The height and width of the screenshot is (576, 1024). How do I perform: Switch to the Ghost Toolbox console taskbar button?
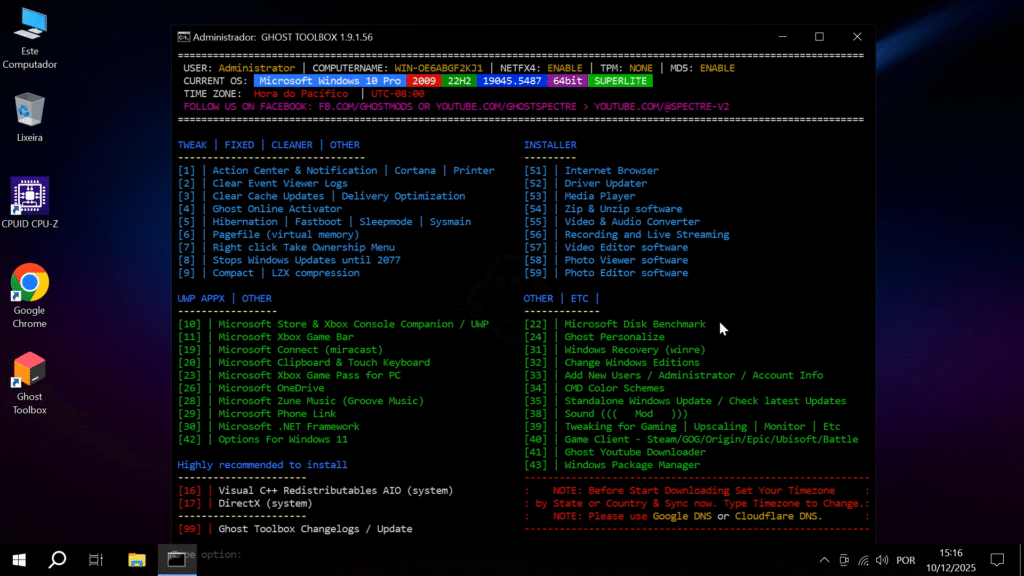coord(176,560)
